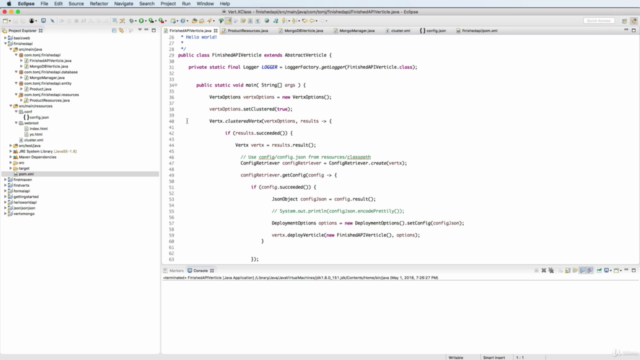Click the New file toolbar icon
The image size is (640, 360).
(x=5, y=21)
